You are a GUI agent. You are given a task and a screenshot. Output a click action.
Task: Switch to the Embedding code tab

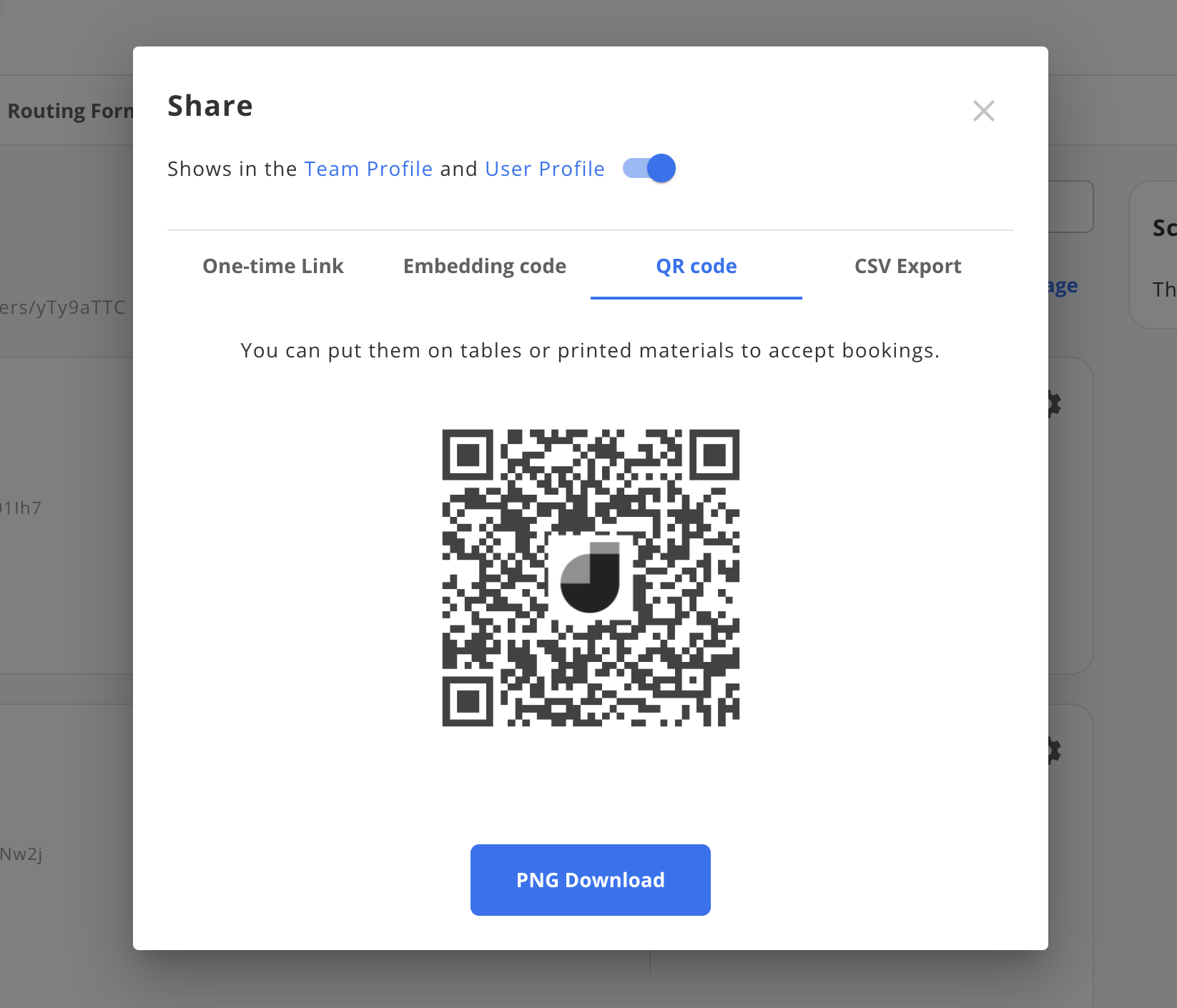pos(485,266)
